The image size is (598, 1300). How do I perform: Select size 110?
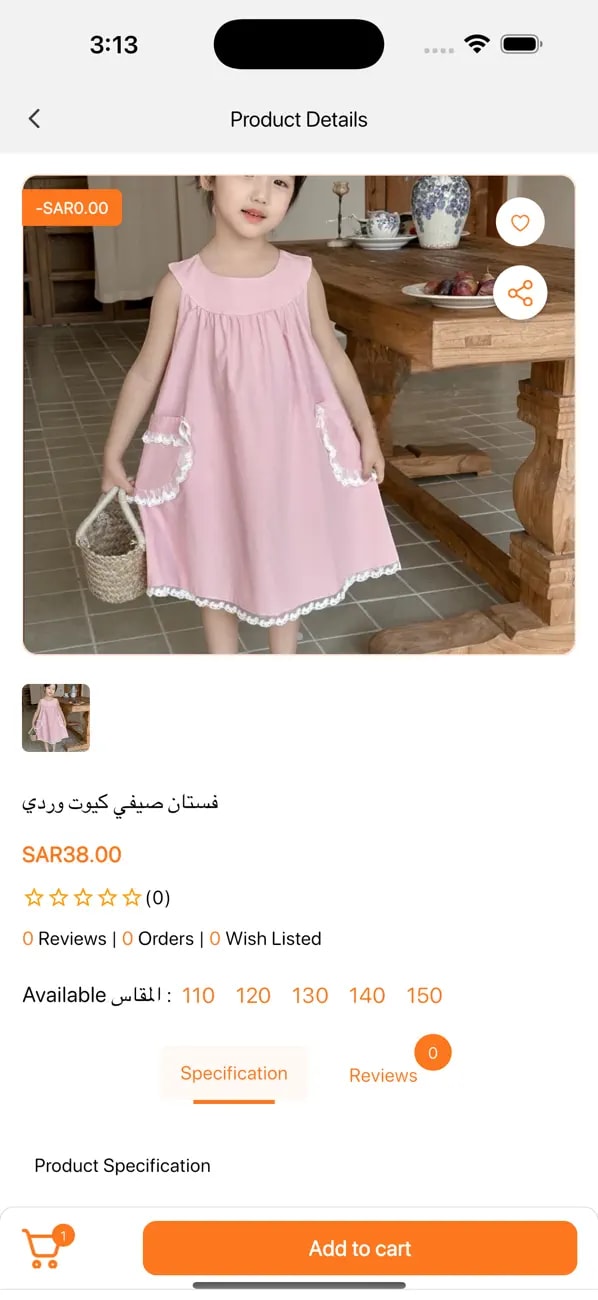coord(198,996)
